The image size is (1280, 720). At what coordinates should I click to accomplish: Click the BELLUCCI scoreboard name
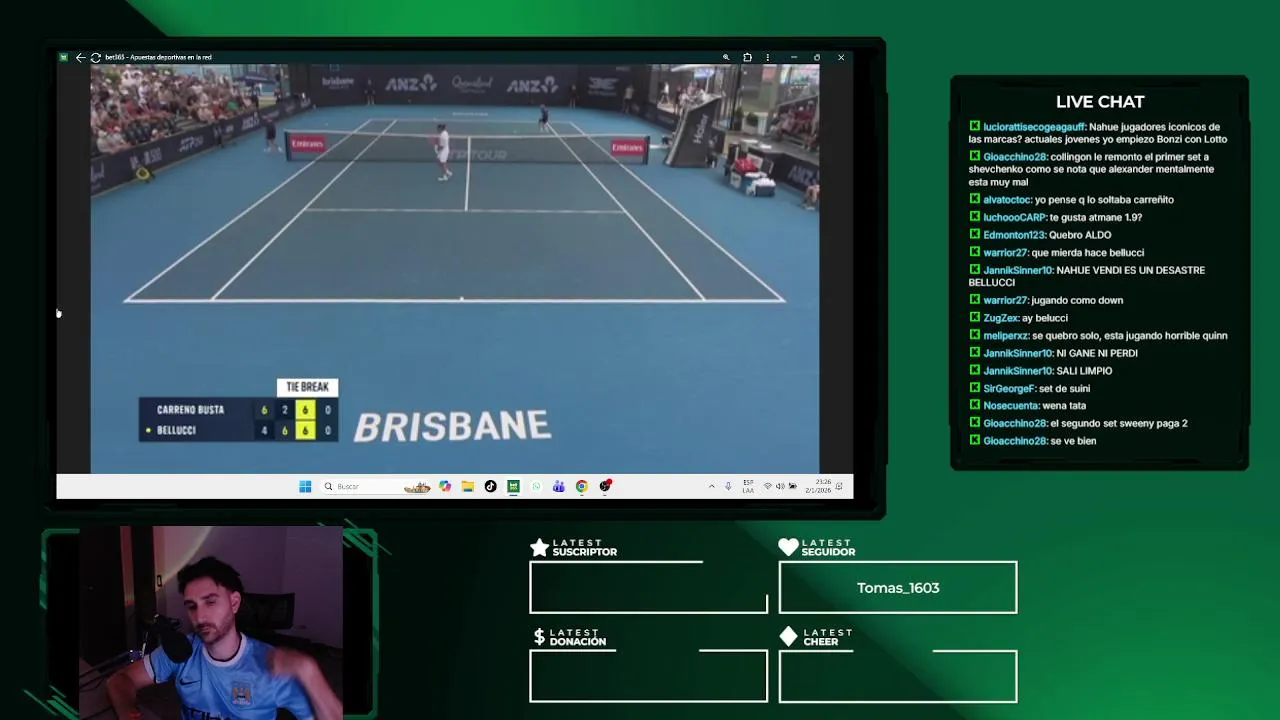[x=176, y=430]
